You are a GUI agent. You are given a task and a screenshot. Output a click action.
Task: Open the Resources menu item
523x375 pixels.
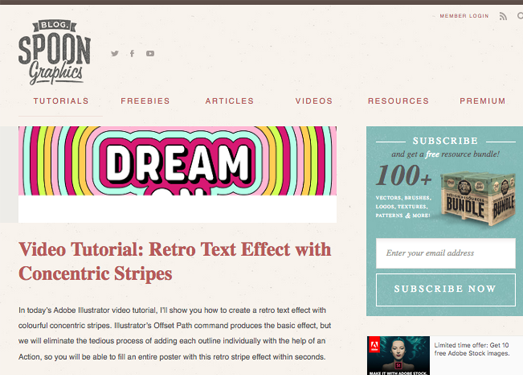[x=398, y=101]
